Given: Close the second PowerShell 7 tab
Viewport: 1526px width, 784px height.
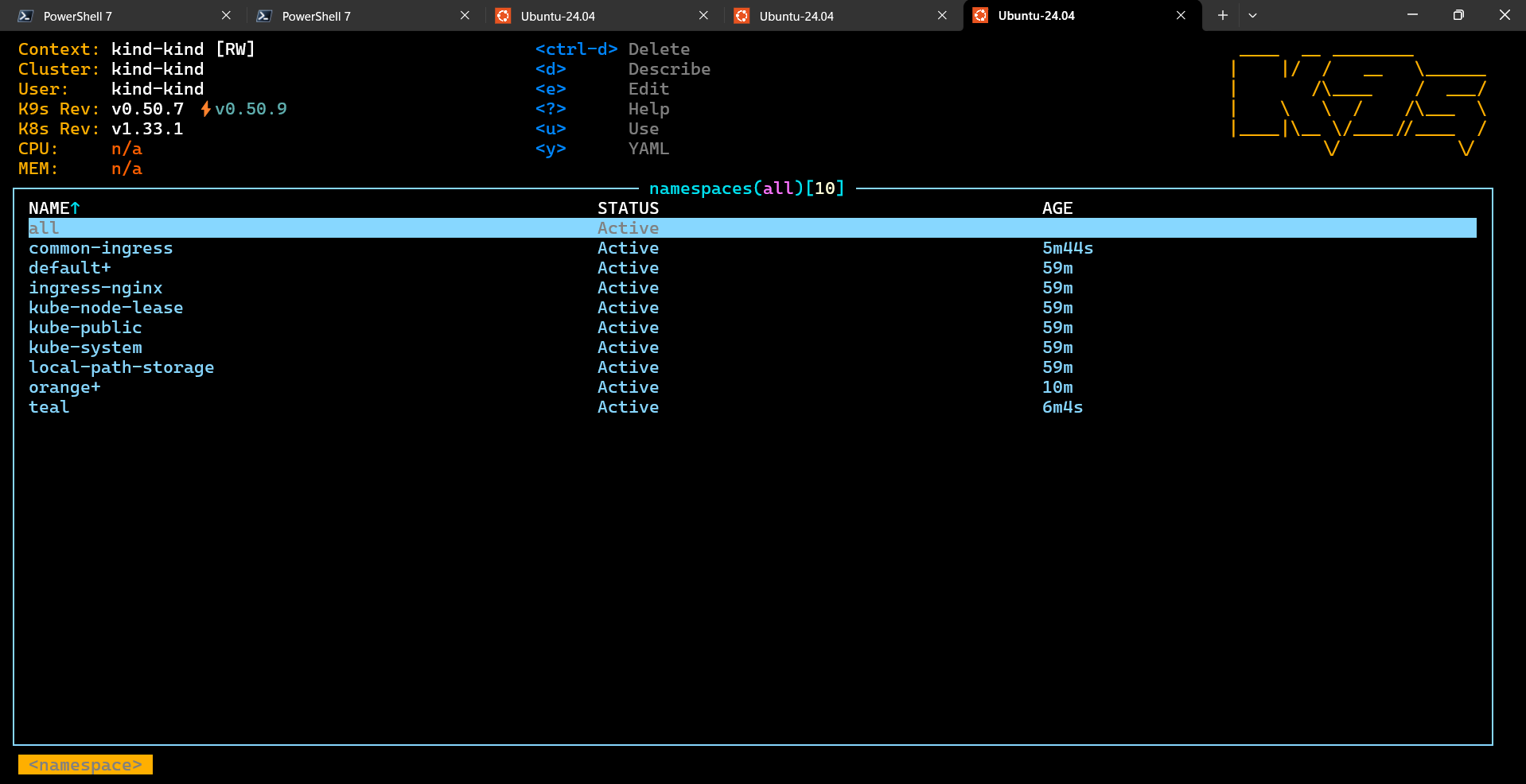Looking at the screenshot, I should pos(465,16).
